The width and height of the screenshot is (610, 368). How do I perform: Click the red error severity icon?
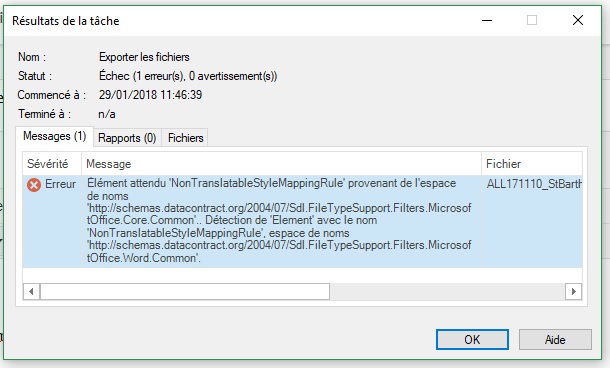click(x=34, y=185)
